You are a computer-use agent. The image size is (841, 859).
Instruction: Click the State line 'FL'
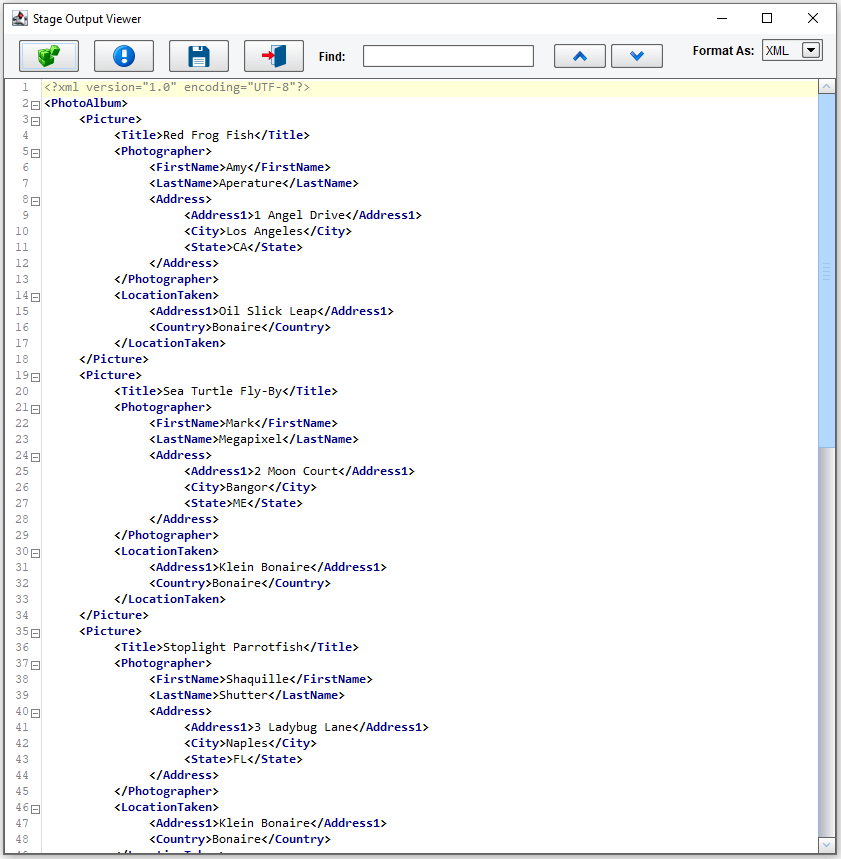[244, 759]
